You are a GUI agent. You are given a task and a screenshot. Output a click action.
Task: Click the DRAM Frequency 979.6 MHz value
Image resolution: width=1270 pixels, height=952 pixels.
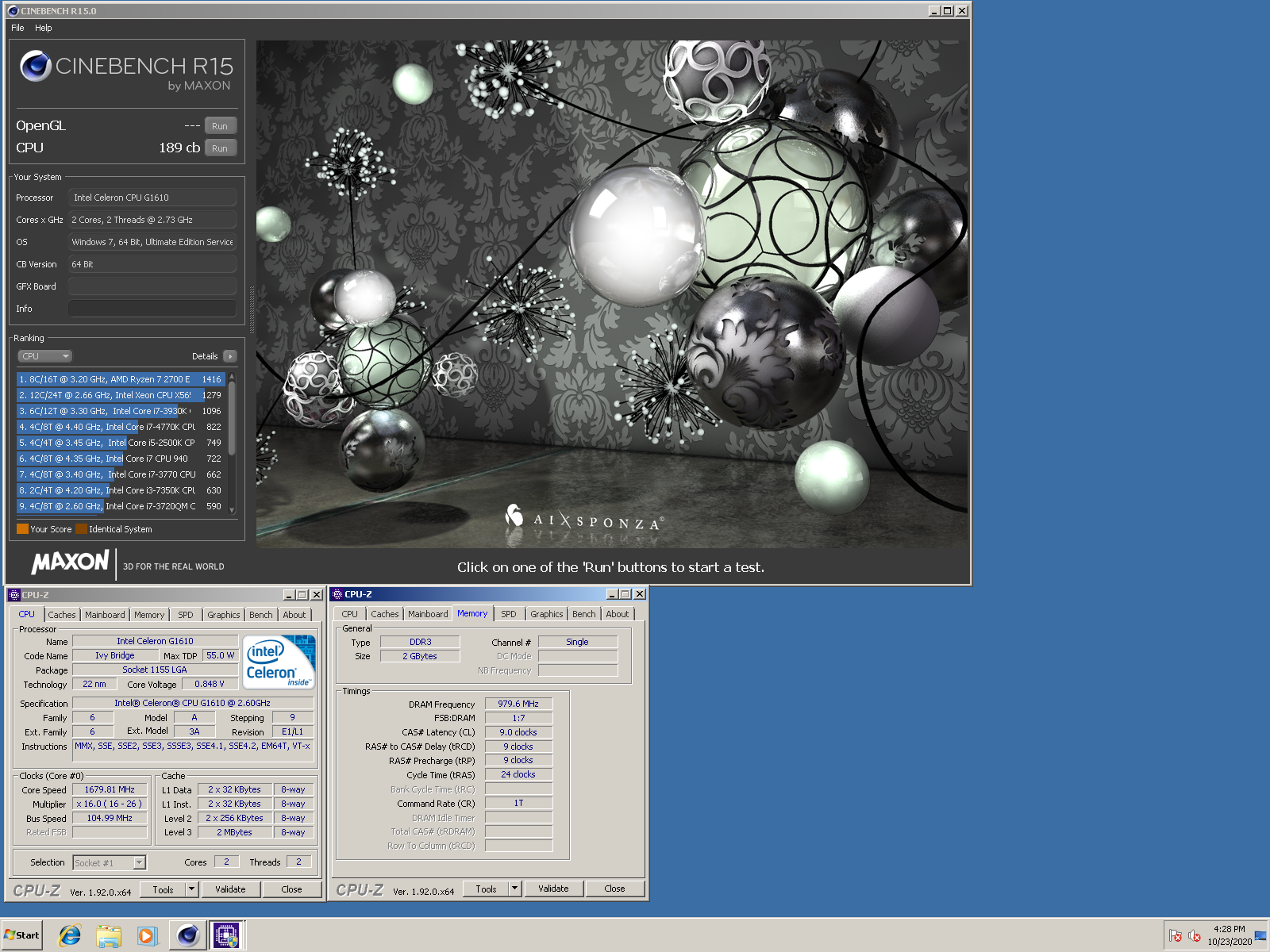pyautogui.click(x=518, y=704)
